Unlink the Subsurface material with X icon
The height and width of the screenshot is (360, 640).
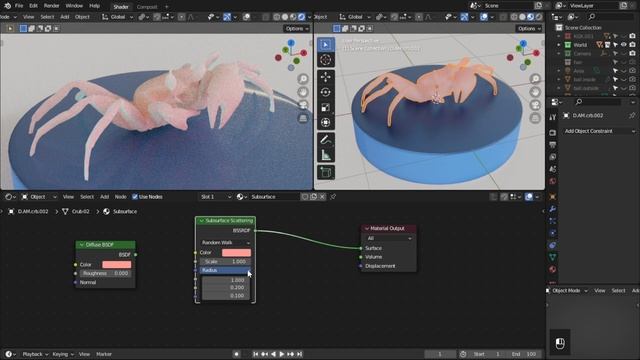coord(322,197)
